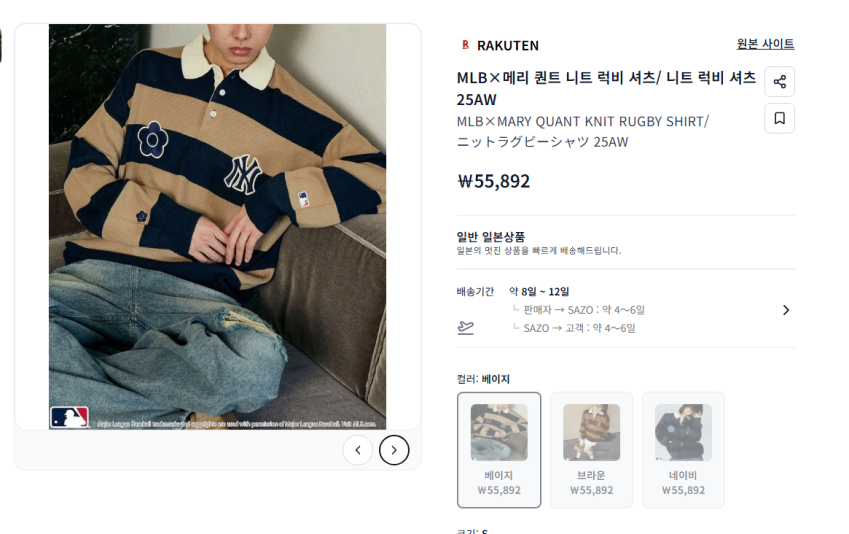
Task: Click the Korean product title text
Action: (606, 88)
